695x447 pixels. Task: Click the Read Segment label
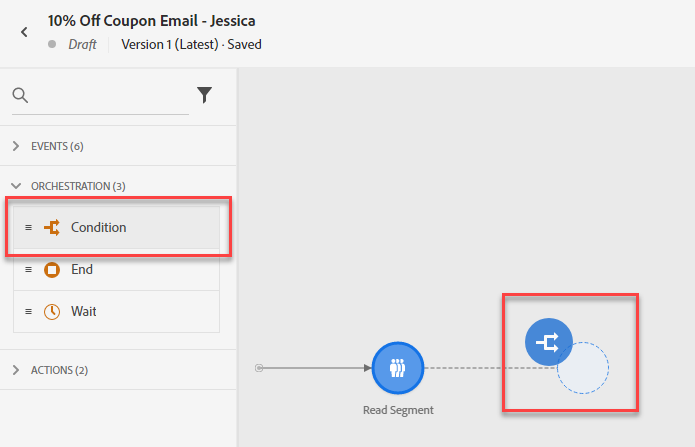click(398, 410)
